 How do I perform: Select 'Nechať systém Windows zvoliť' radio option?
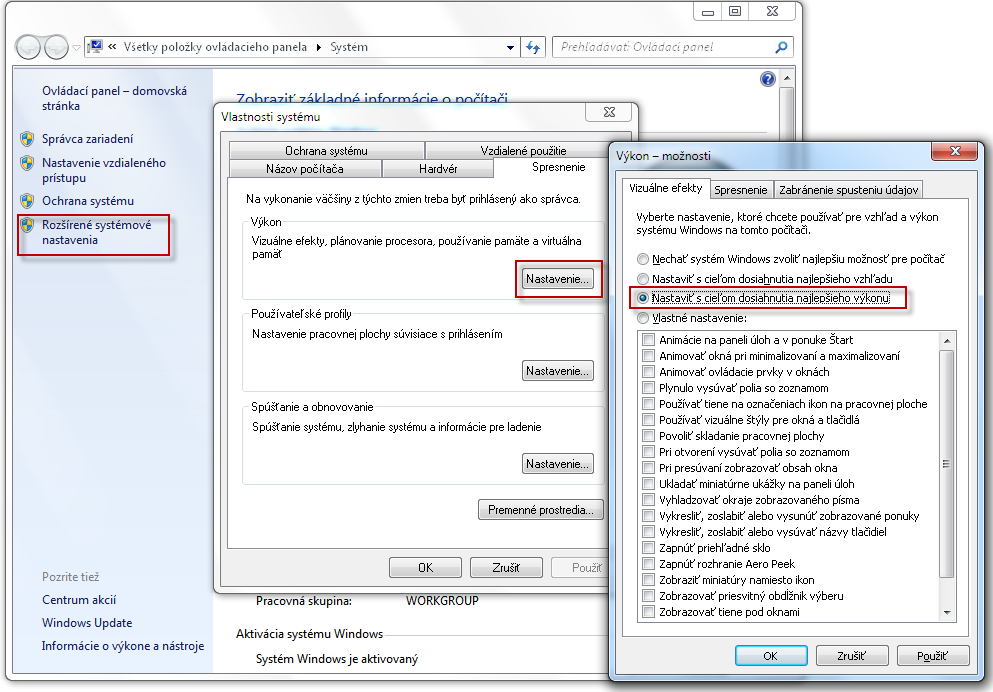click(643, 259)
